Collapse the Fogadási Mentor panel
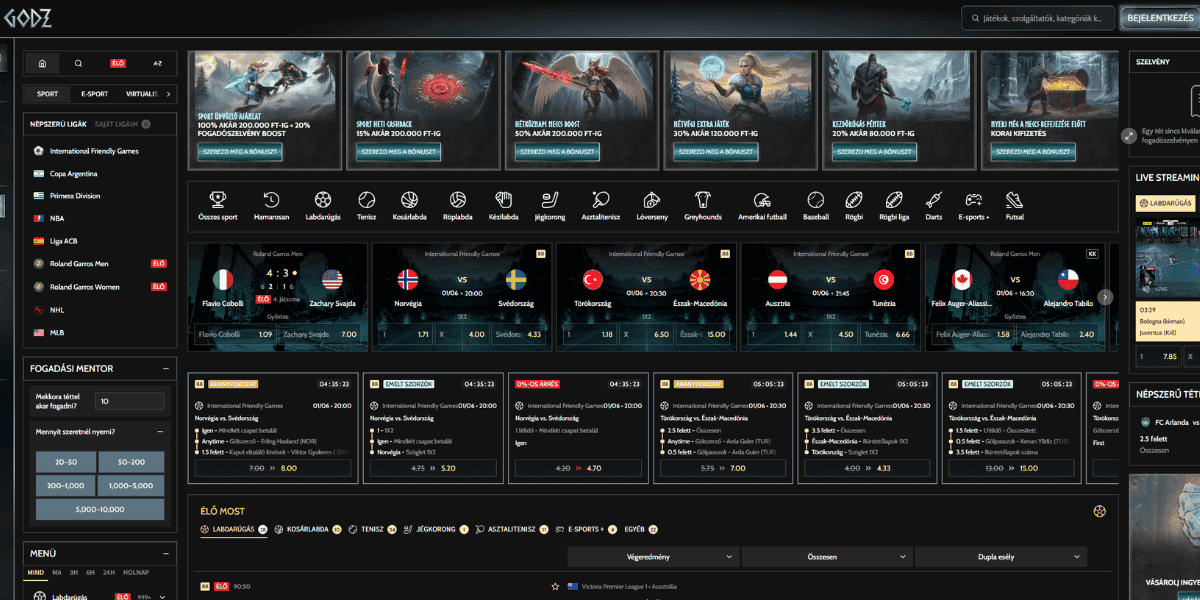 pos(165,368)
